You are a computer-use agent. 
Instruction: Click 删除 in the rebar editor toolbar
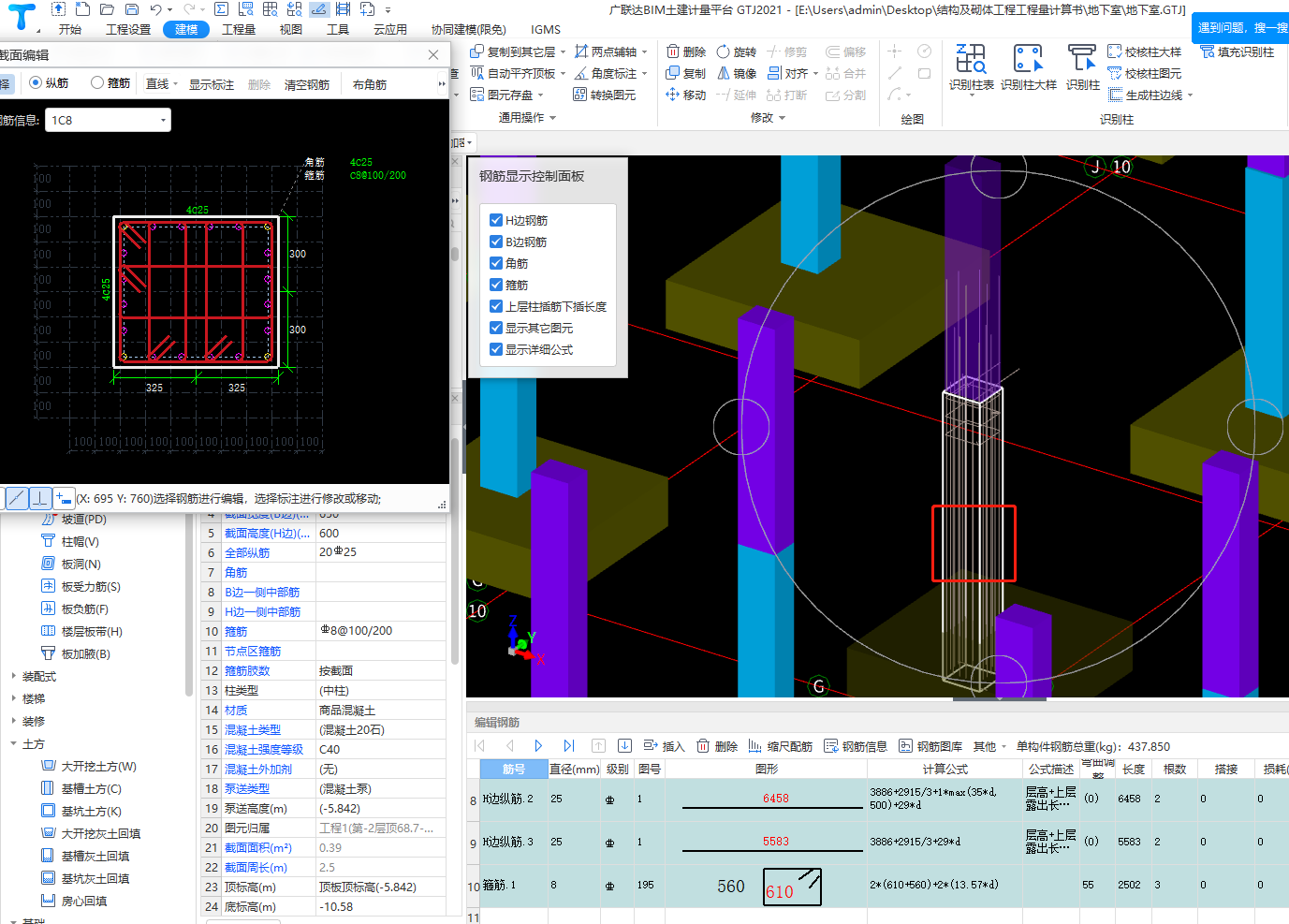pyautogui.click(x=717, y=746)
